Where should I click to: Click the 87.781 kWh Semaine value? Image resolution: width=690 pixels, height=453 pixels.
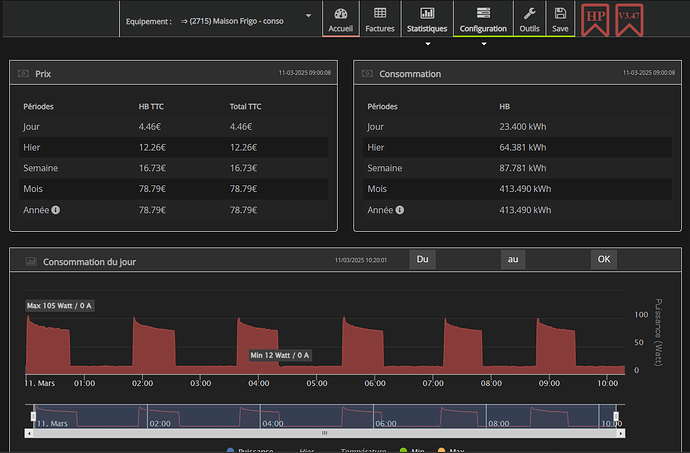pos(523,168)
